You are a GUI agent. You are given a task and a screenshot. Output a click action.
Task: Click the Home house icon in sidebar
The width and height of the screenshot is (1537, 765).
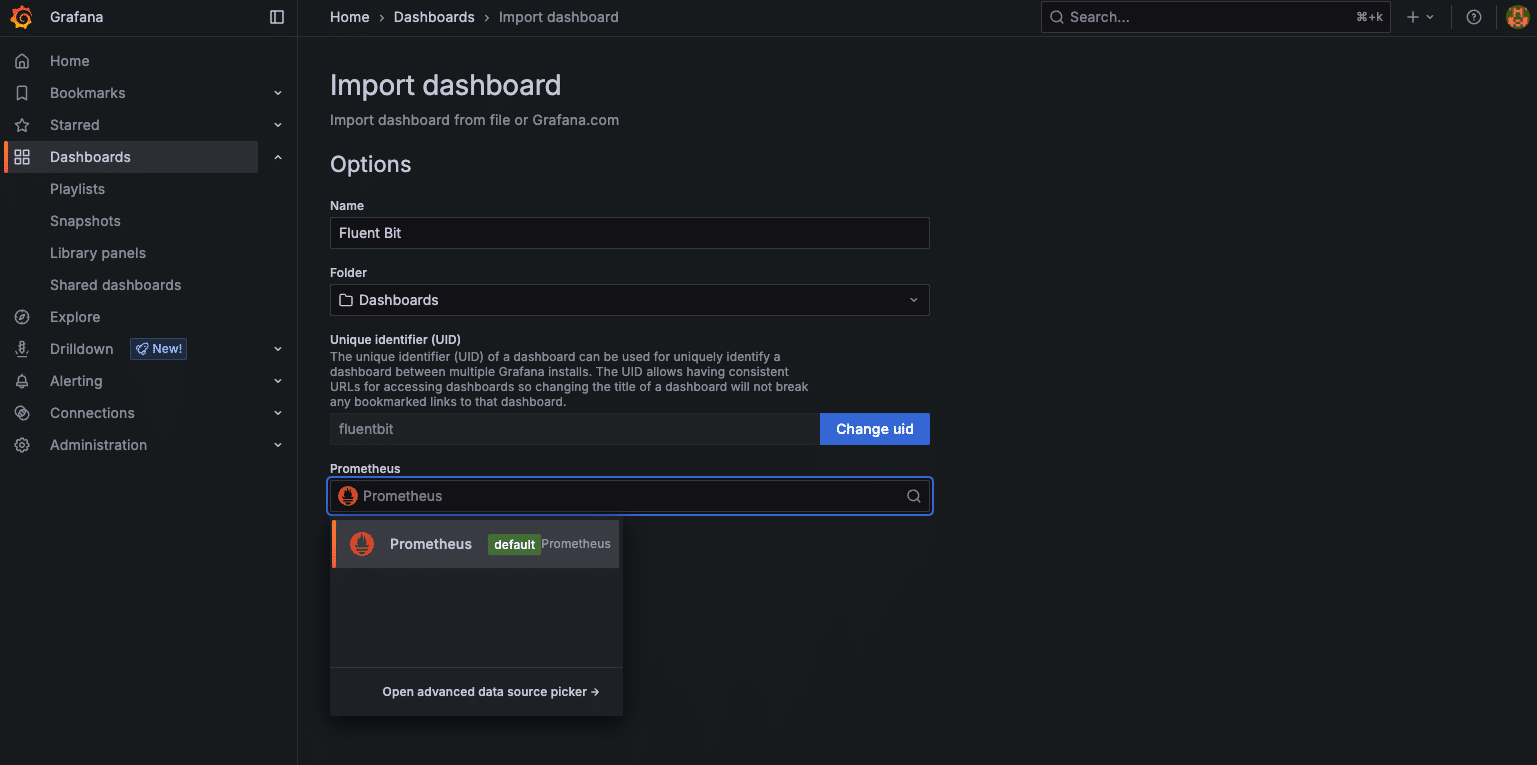(x=22, y=61)
